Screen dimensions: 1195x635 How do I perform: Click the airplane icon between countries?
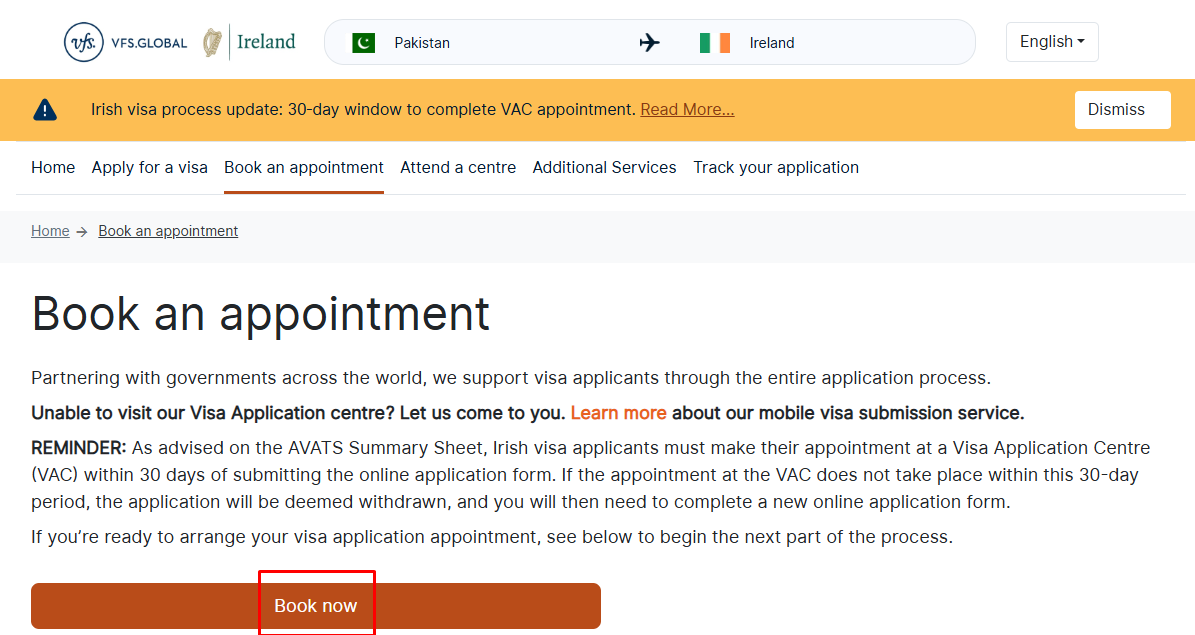[649, 42]
